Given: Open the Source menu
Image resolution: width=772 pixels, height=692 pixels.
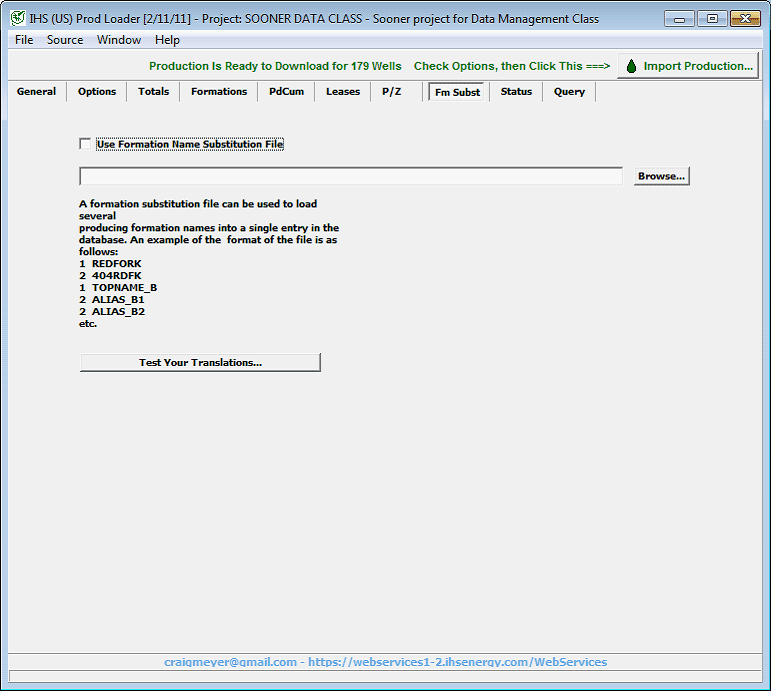Looking at the screenshot, I should [65, 40].
